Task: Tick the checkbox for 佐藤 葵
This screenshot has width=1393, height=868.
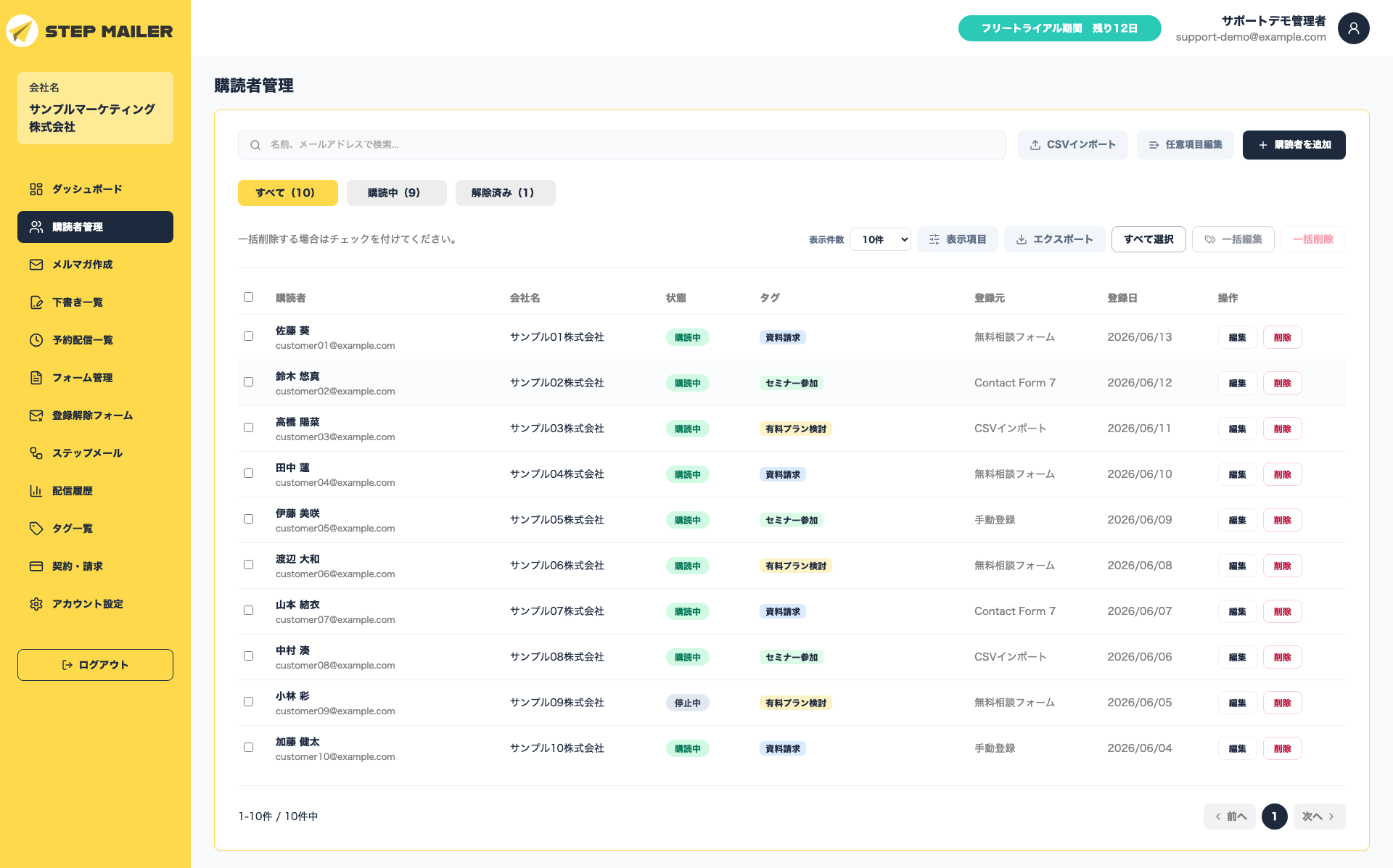Action: [249, 336]
